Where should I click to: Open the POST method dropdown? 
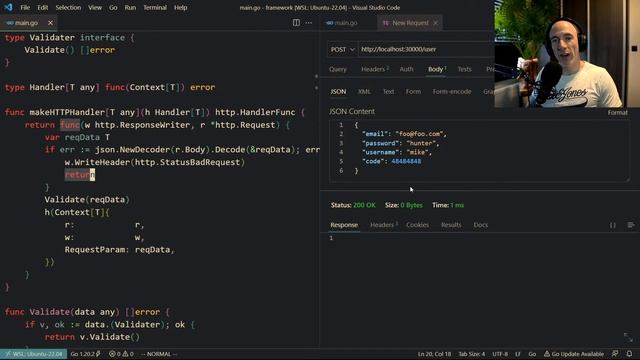pos(342,49)
